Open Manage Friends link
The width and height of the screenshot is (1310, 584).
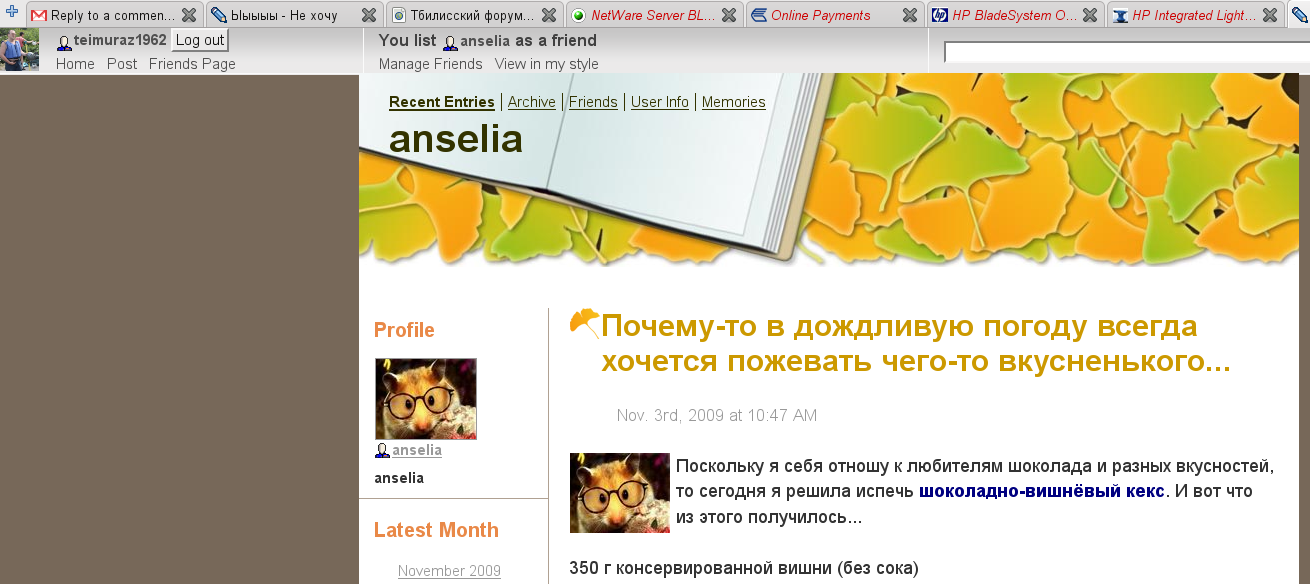(431, 64)
